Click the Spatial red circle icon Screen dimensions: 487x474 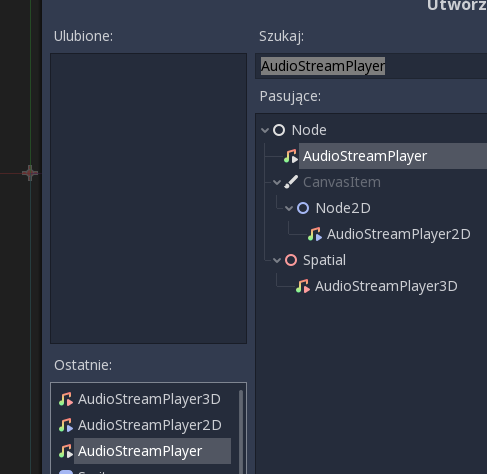pyautogui.click(x=291, y=260)
